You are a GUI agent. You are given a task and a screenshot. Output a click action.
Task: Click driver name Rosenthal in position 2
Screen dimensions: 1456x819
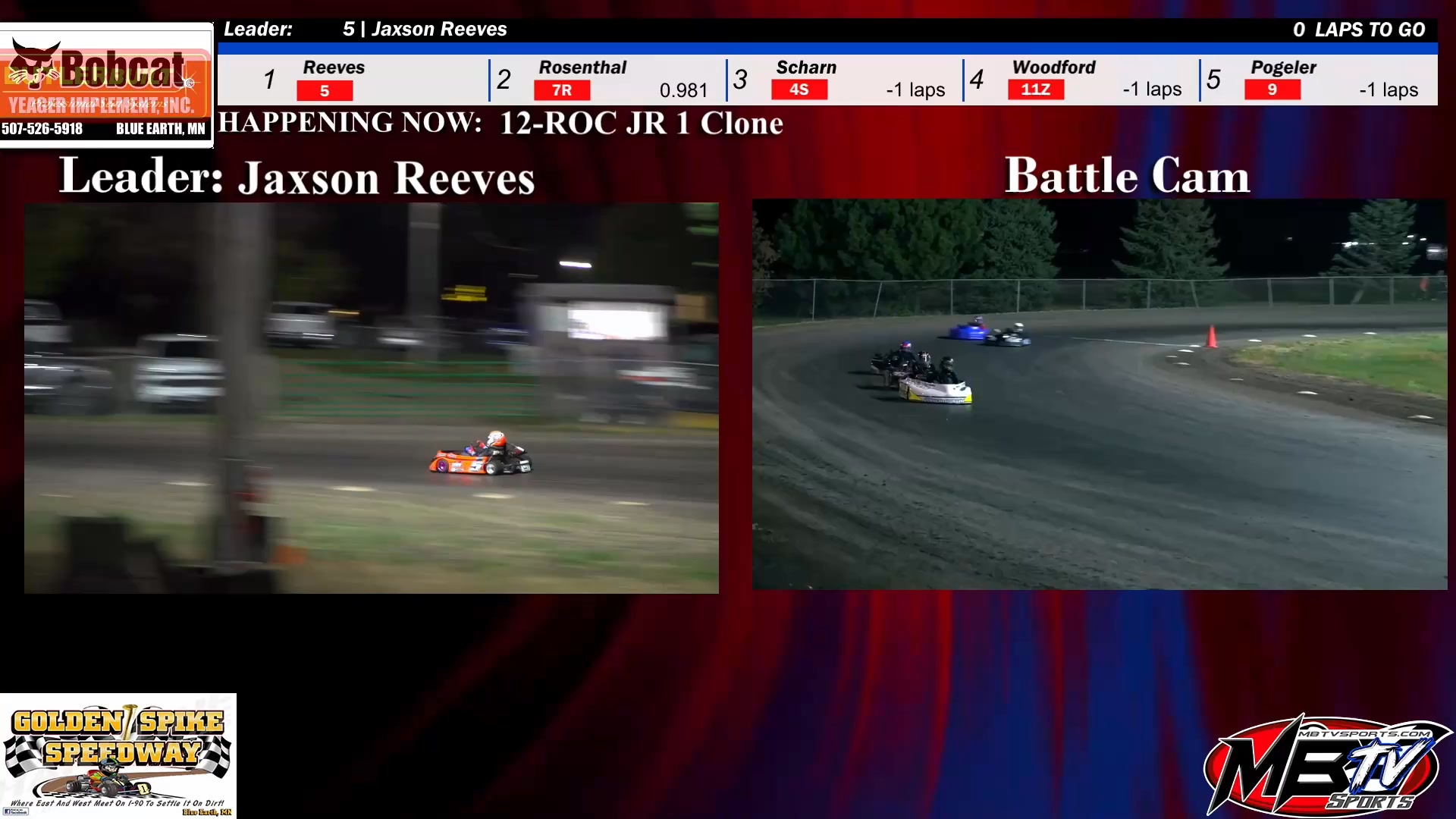point(582,67)
